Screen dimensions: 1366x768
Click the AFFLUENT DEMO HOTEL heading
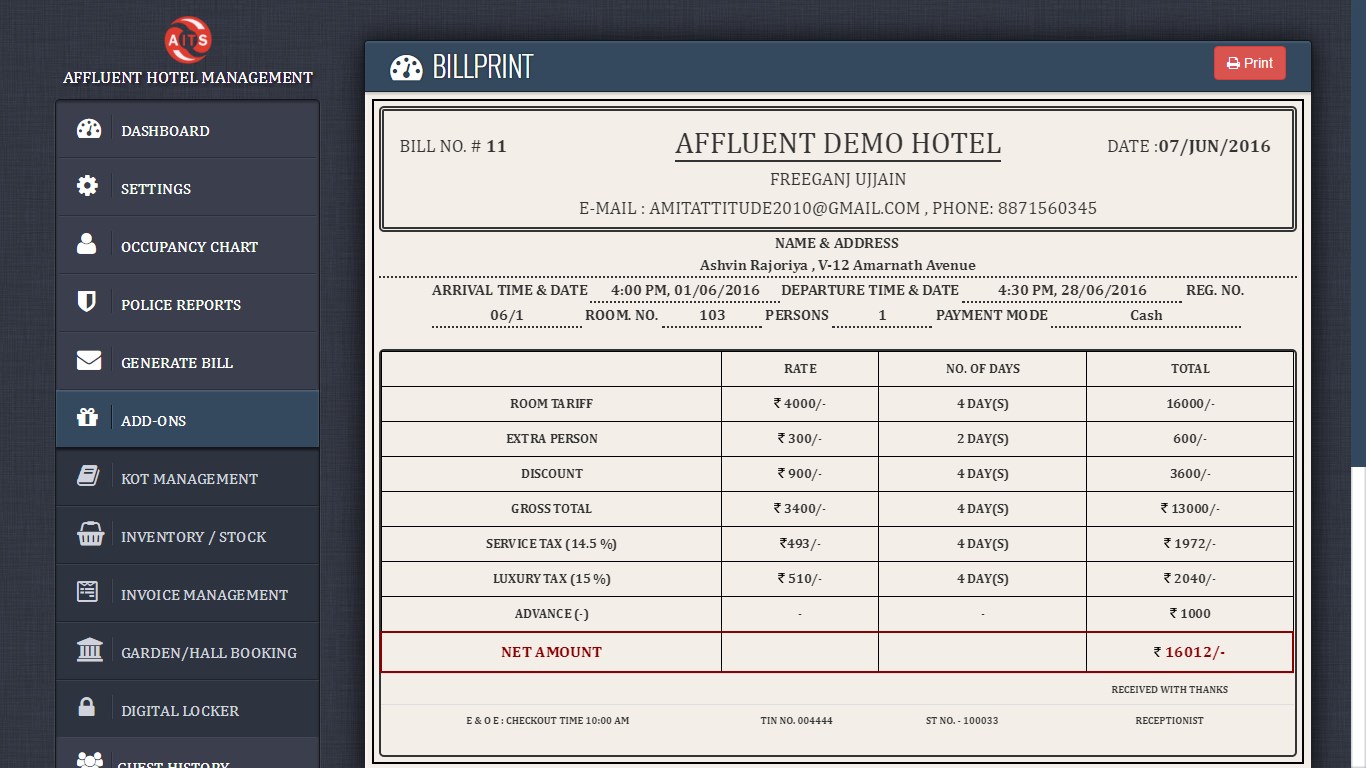[x=838, y=144]
